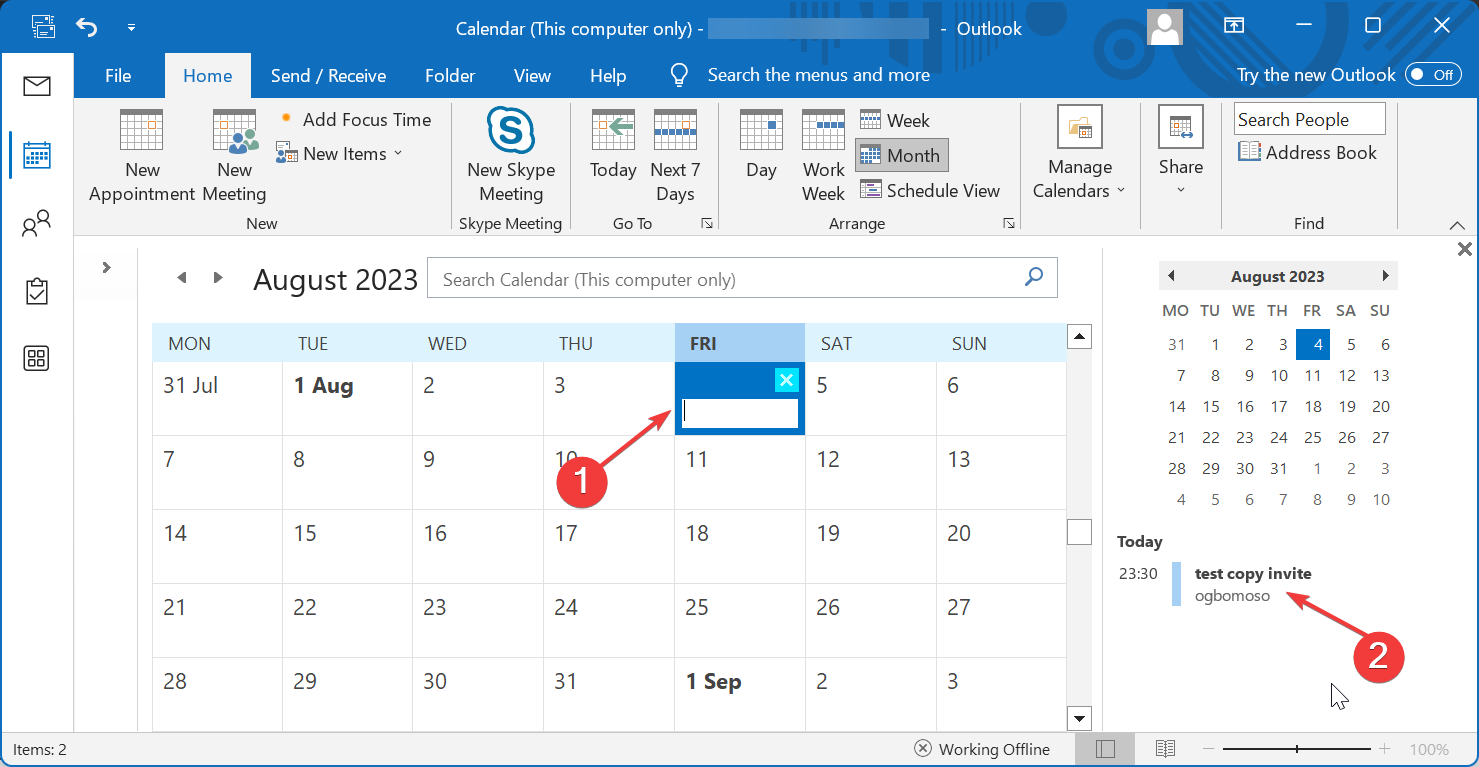This screenshot has width=1479, height=767.
Task: Go to previous month in mini calendar
Action: pyautogui.click(x=1171, y=276)
